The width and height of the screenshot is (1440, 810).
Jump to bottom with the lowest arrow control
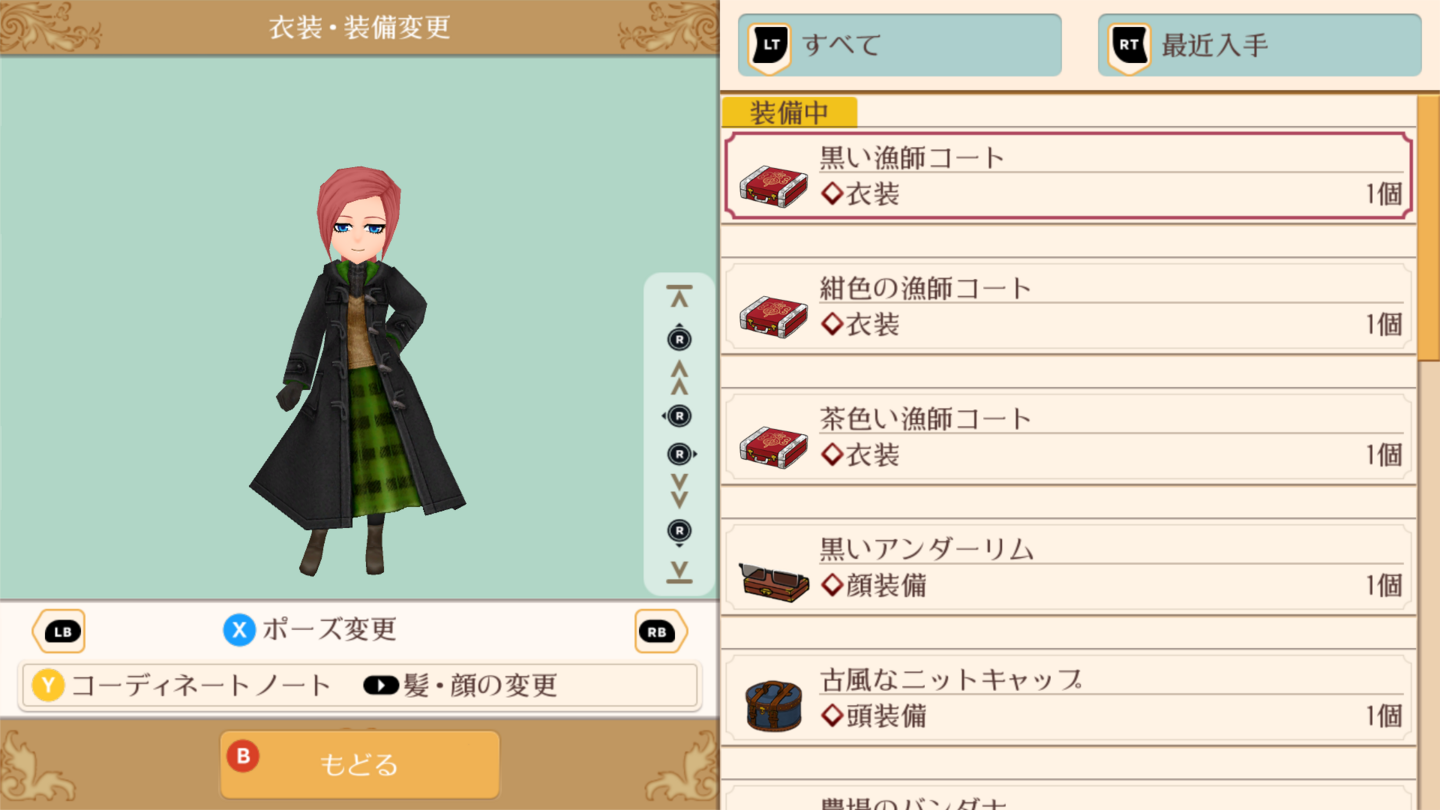point(679,572)
